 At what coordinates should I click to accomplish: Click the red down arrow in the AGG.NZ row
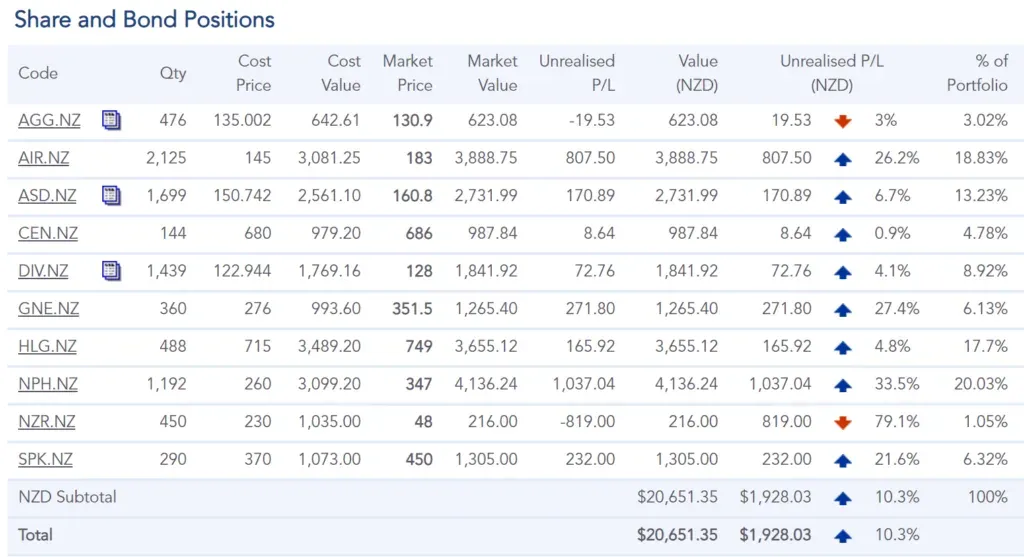(842, 121)
